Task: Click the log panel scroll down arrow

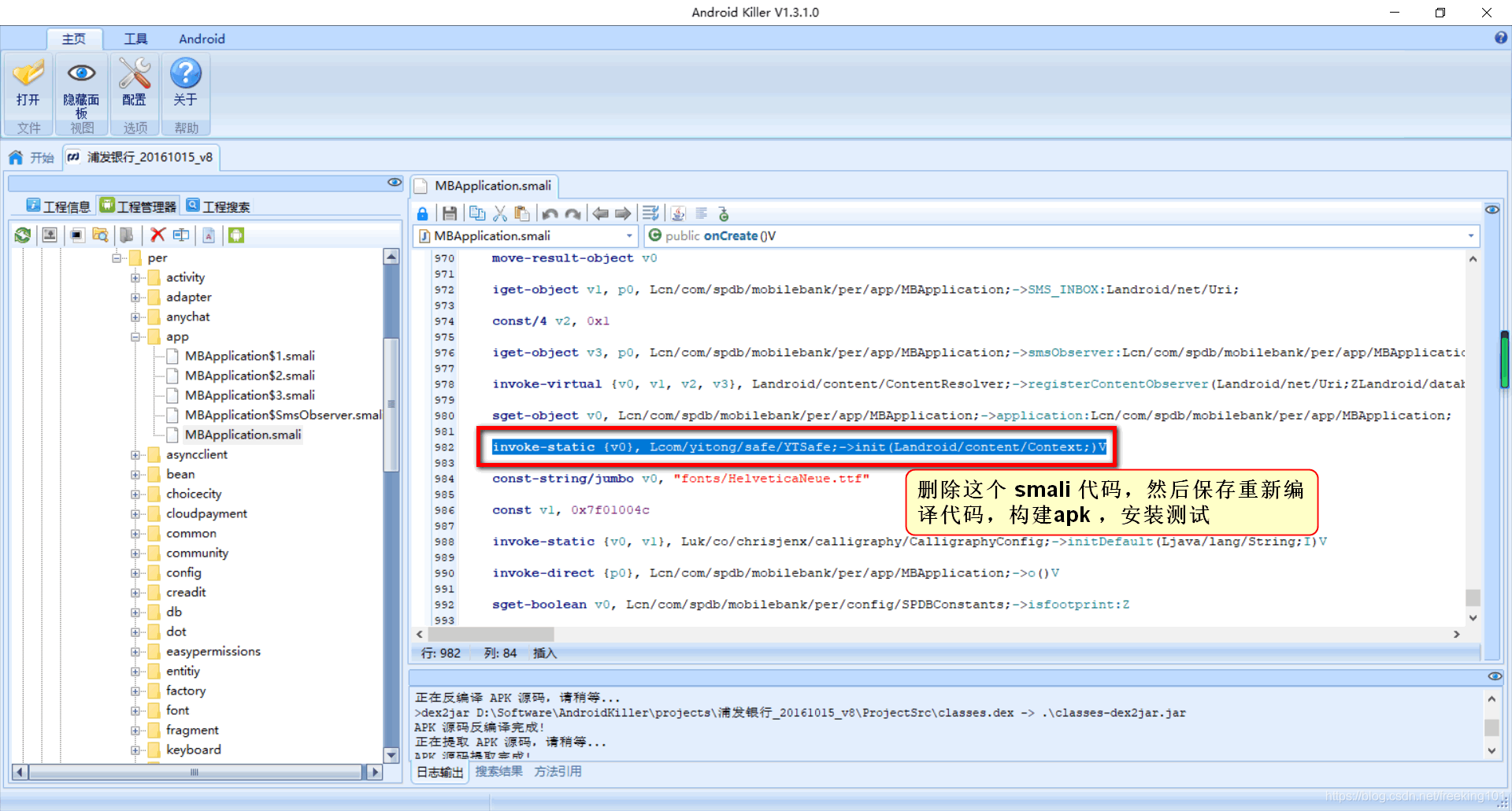Action: 1491,751
